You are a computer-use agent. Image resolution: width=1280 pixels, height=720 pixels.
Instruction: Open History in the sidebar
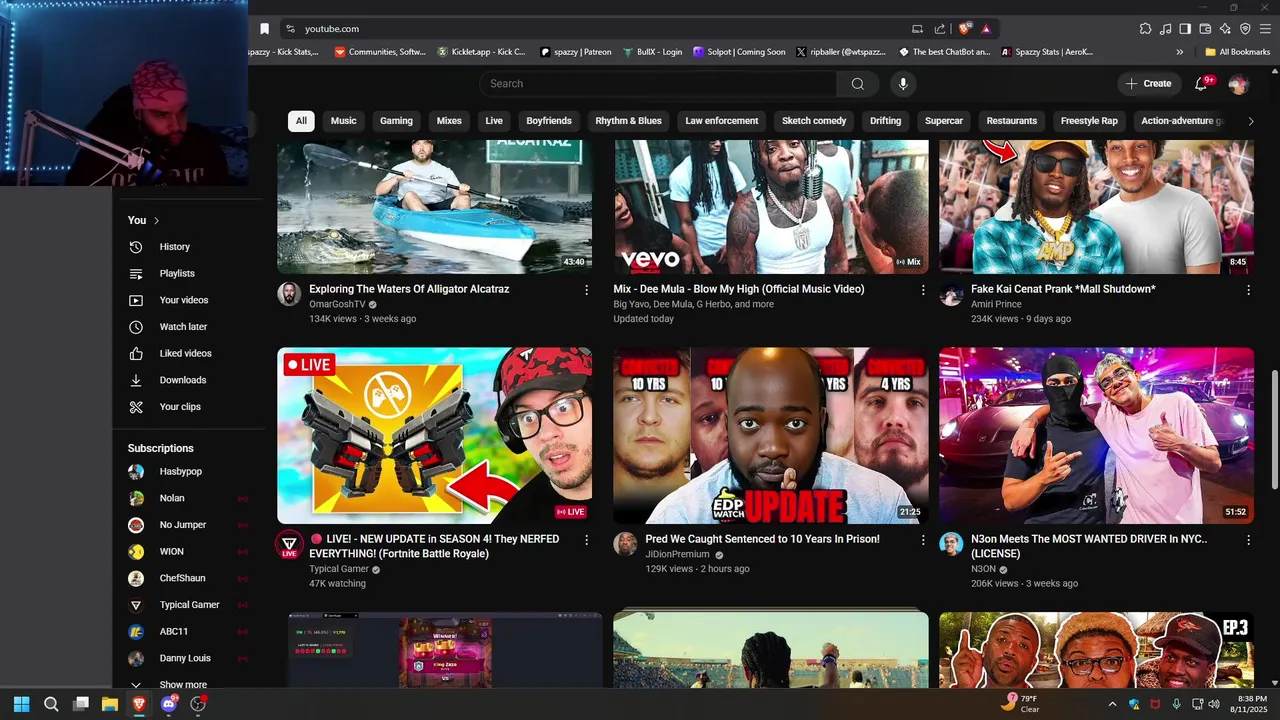pos(174,247)
